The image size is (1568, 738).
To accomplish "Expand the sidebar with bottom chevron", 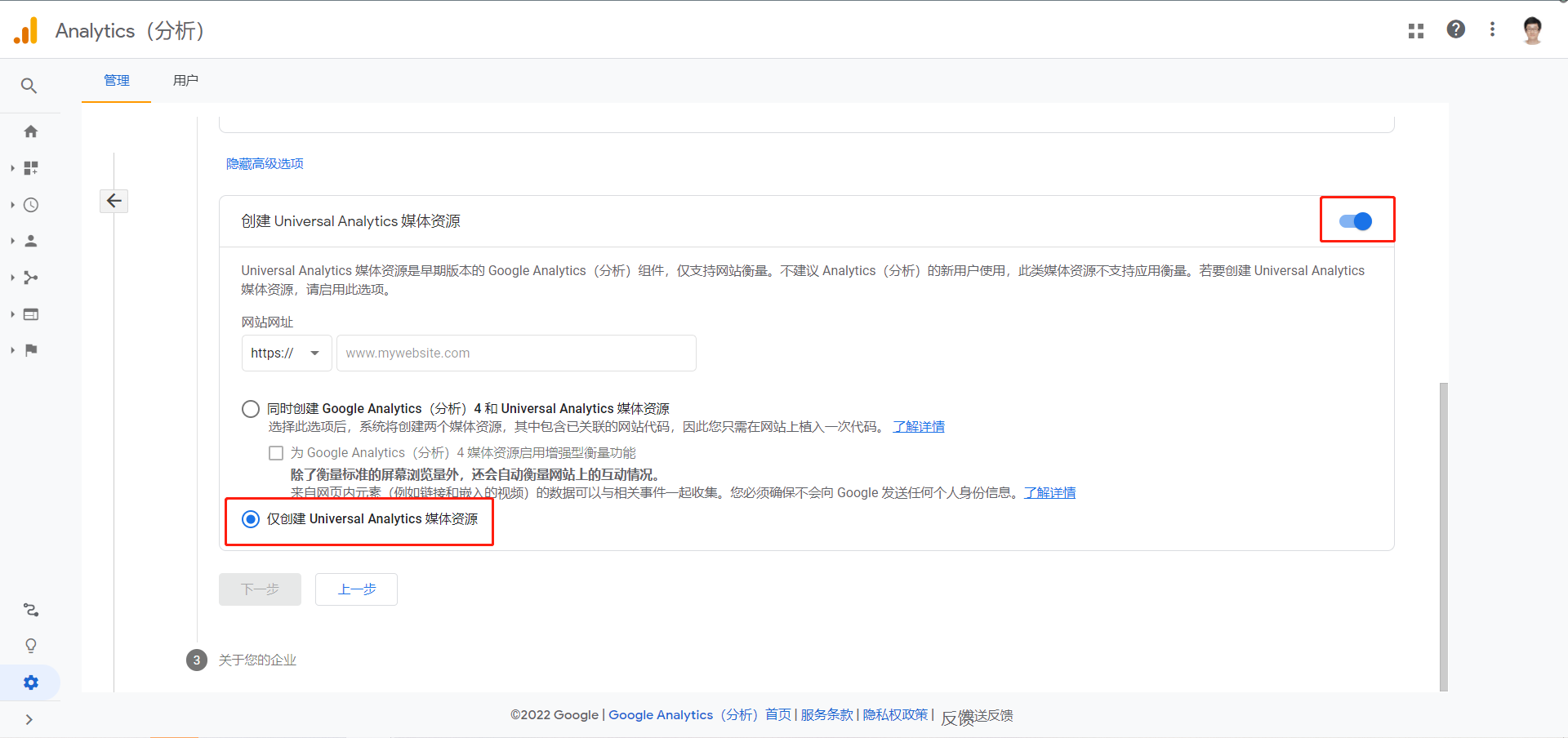I will (29, 719).
